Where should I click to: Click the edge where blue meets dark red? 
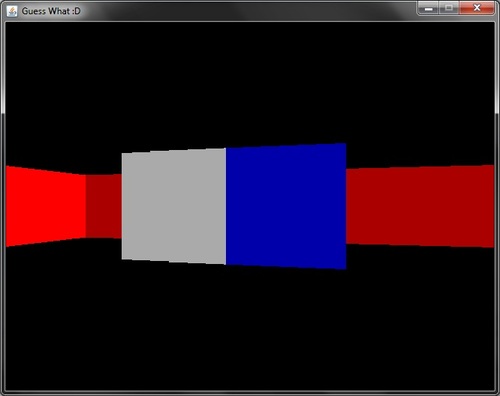(x=346, y=206)
